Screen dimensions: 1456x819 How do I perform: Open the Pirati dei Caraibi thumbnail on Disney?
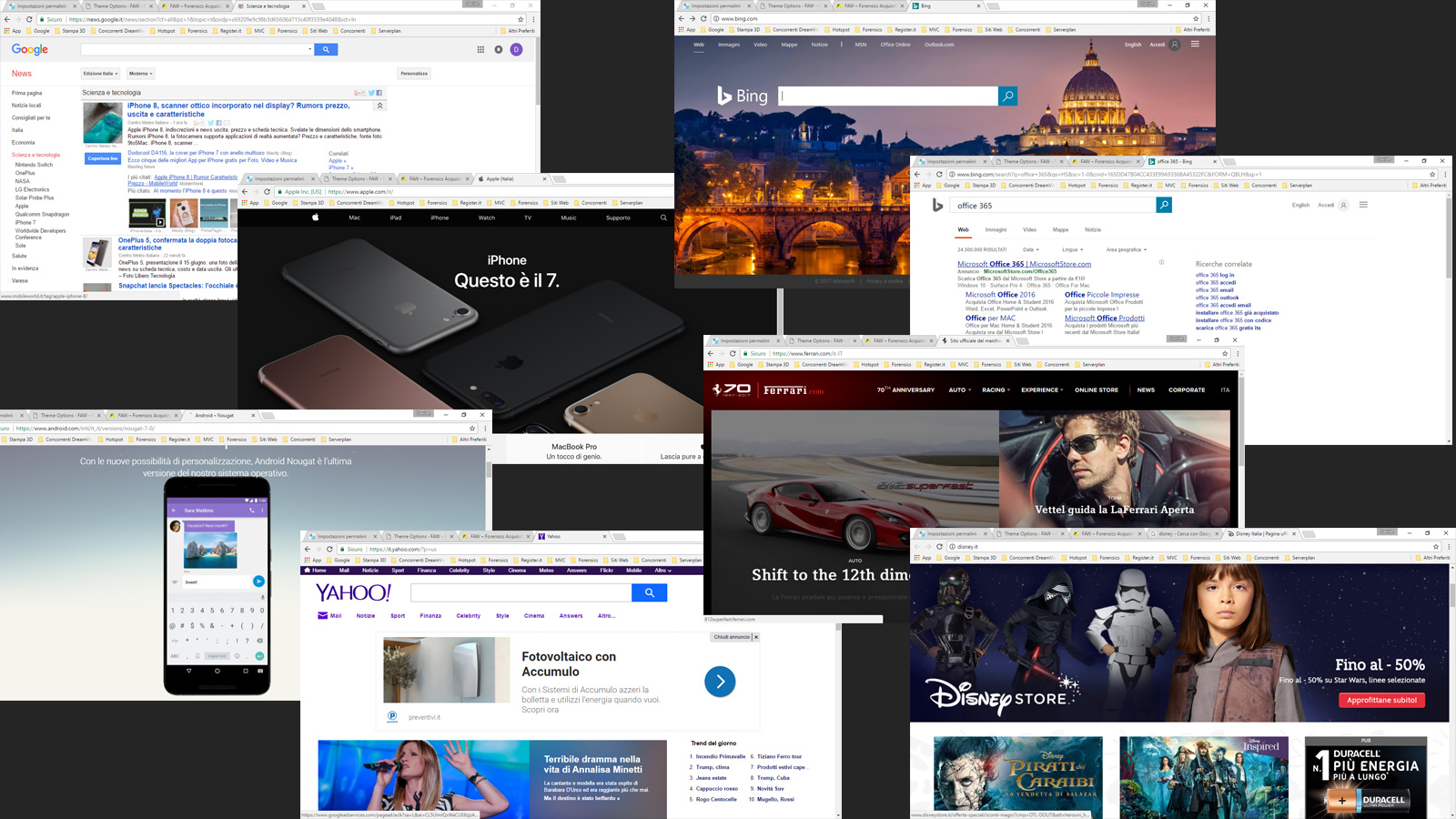[x=1017, y=777]
